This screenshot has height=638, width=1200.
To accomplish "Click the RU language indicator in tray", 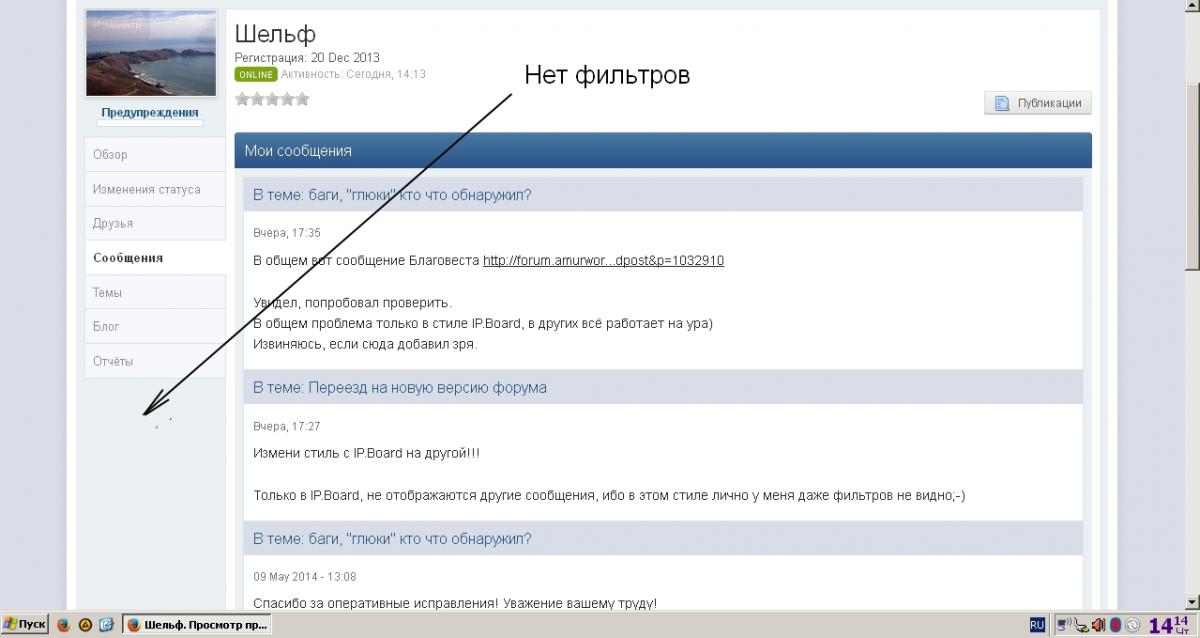I will click(1037, 625).
